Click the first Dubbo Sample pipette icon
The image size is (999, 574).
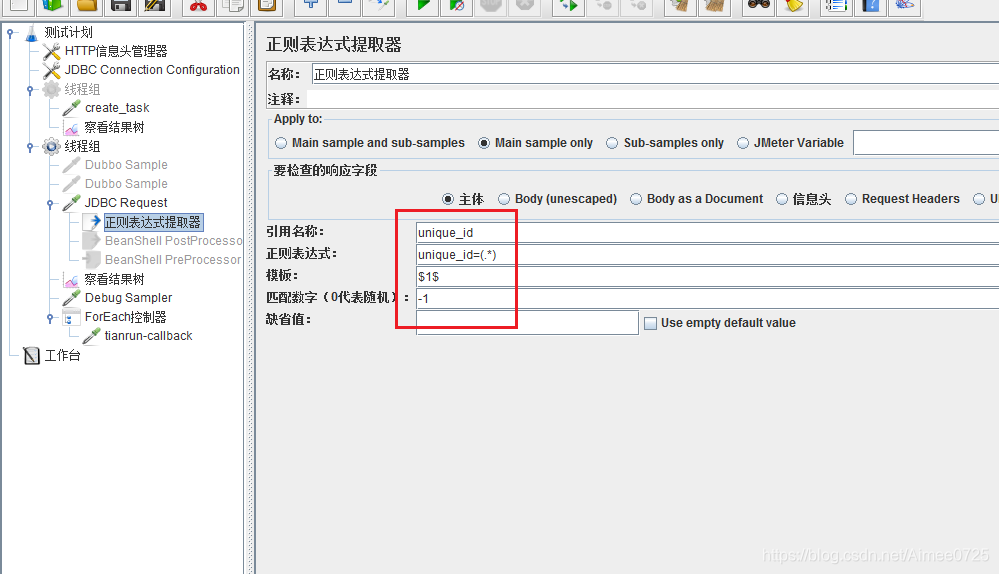[x=71, y=165]
